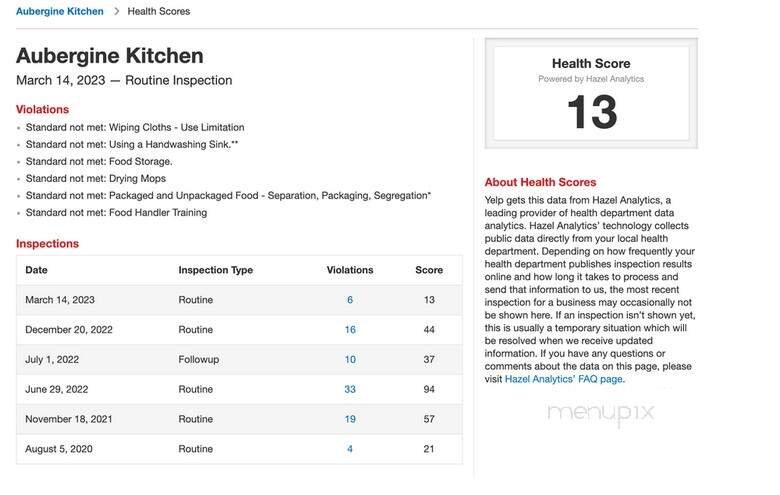The image size is (780, 495).
Task: Visit Hazel Analytics' FAQ page link
Action: (564, 379)
